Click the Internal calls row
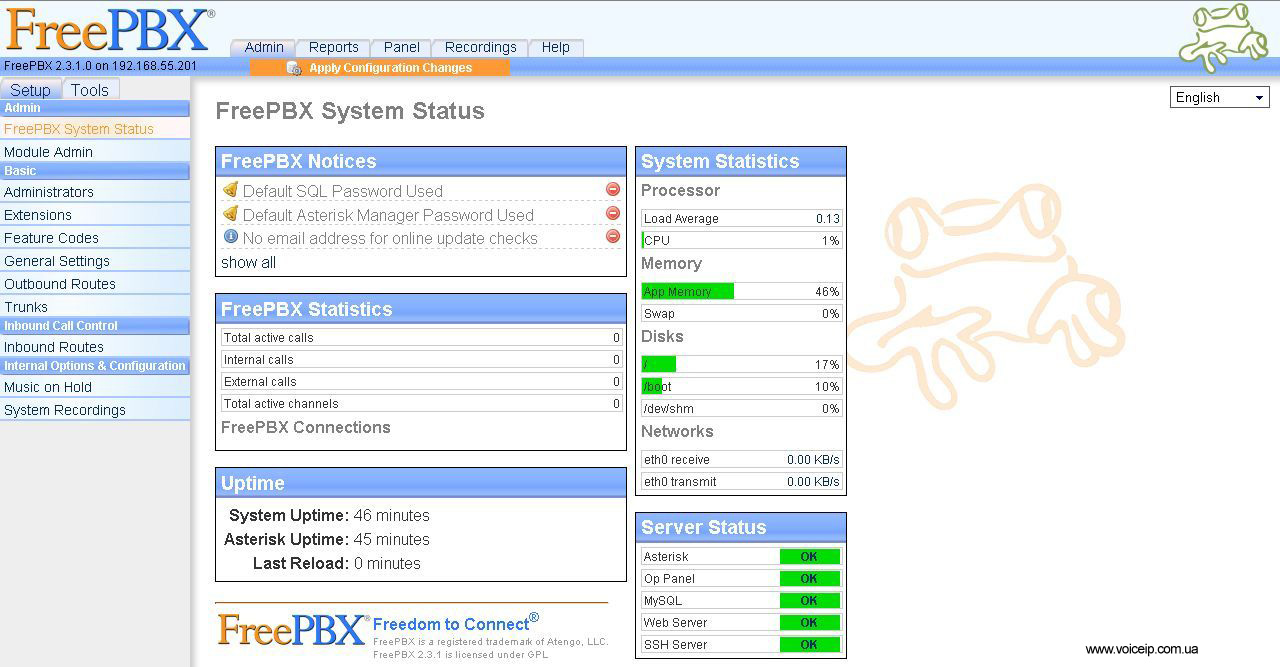The width and height of the screenshot is (1280, 667). 421,360
